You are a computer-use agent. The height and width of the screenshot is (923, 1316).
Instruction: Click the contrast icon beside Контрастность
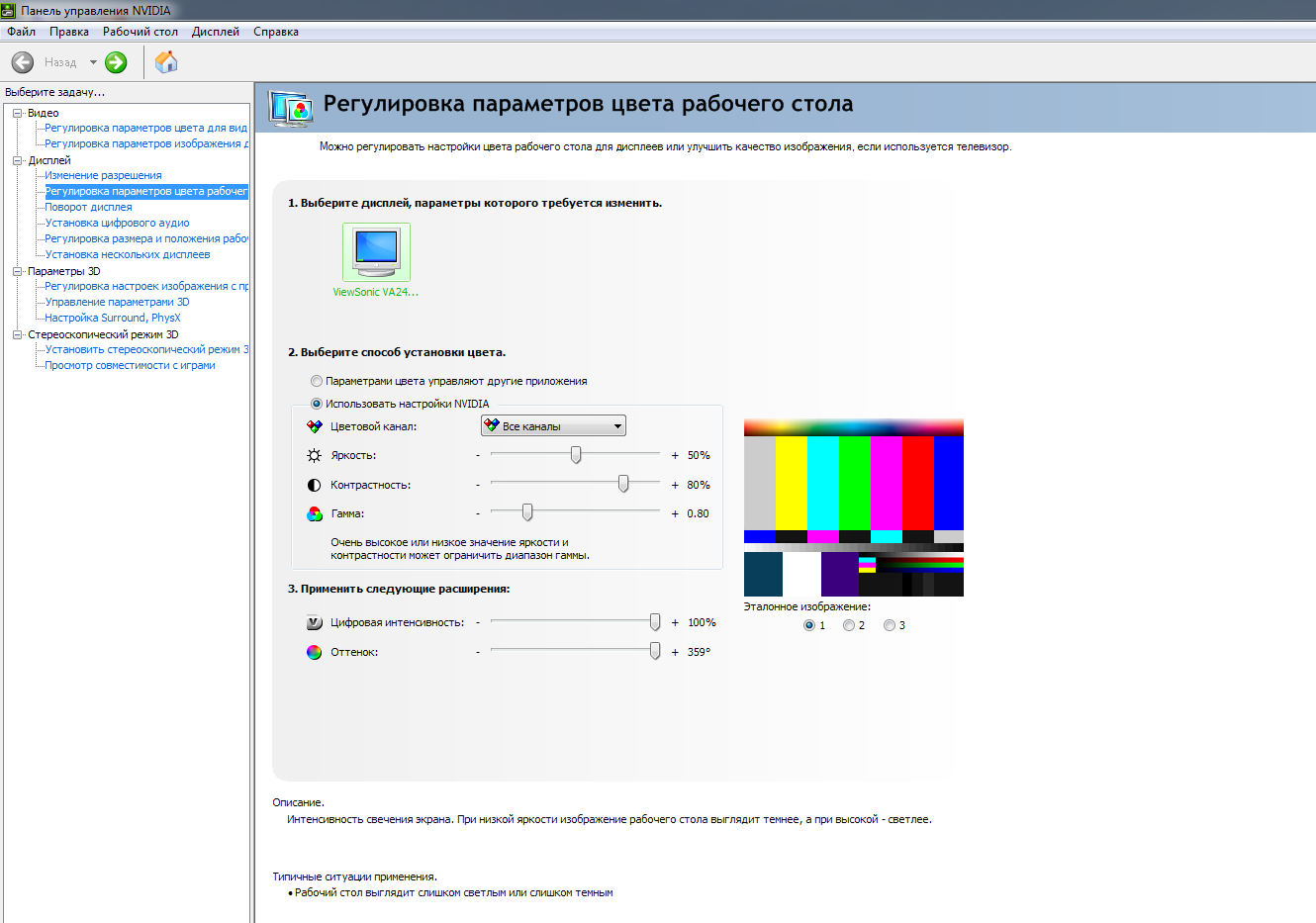pos(314,485)
